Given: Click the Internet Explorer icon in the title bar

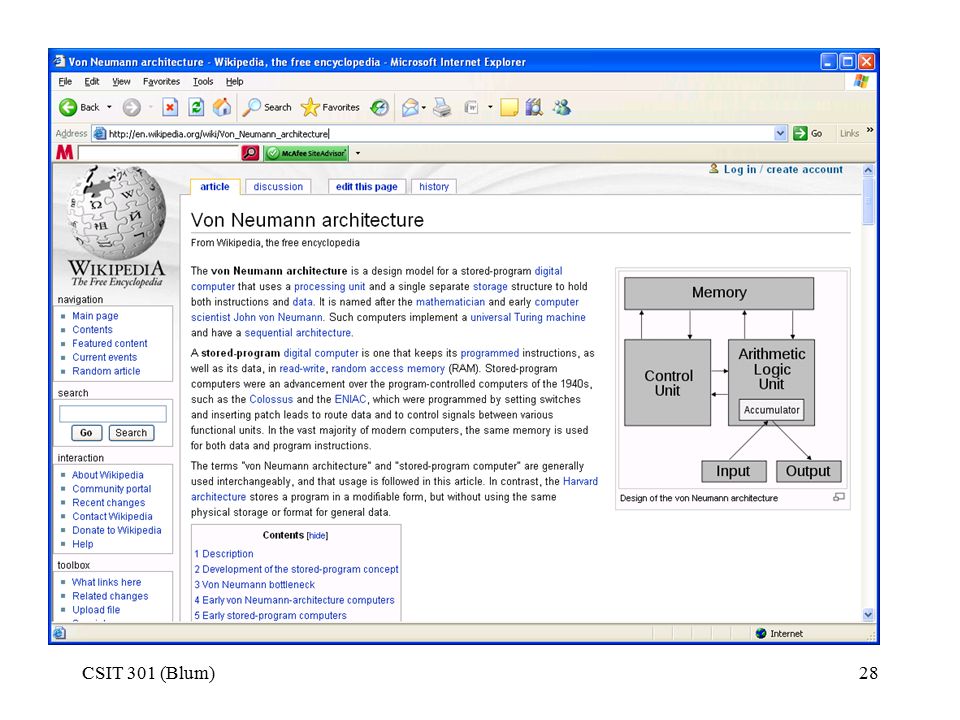Looking at the screenshot, I should (59, 61).
